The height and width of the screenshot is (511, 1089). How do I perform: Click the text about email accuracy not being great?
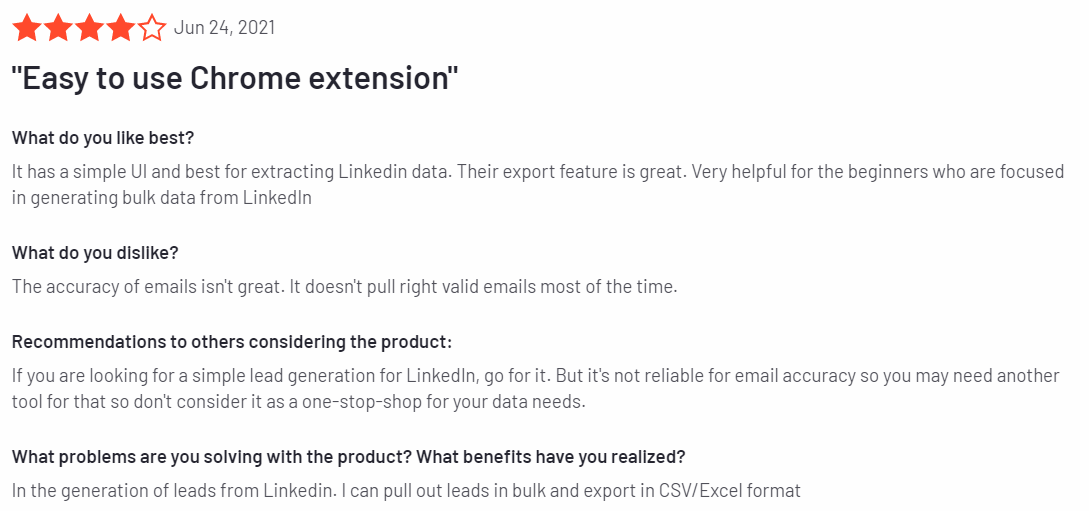[x=344, y=286]
